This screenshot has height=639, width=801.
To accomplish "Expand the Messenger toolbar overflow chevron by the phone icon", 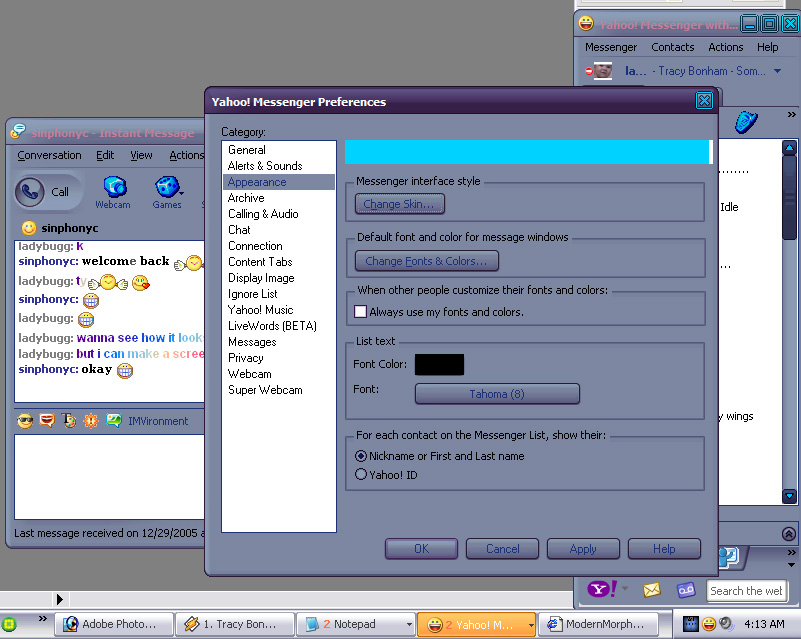I will pyautogui.click(x=791, y=114).
